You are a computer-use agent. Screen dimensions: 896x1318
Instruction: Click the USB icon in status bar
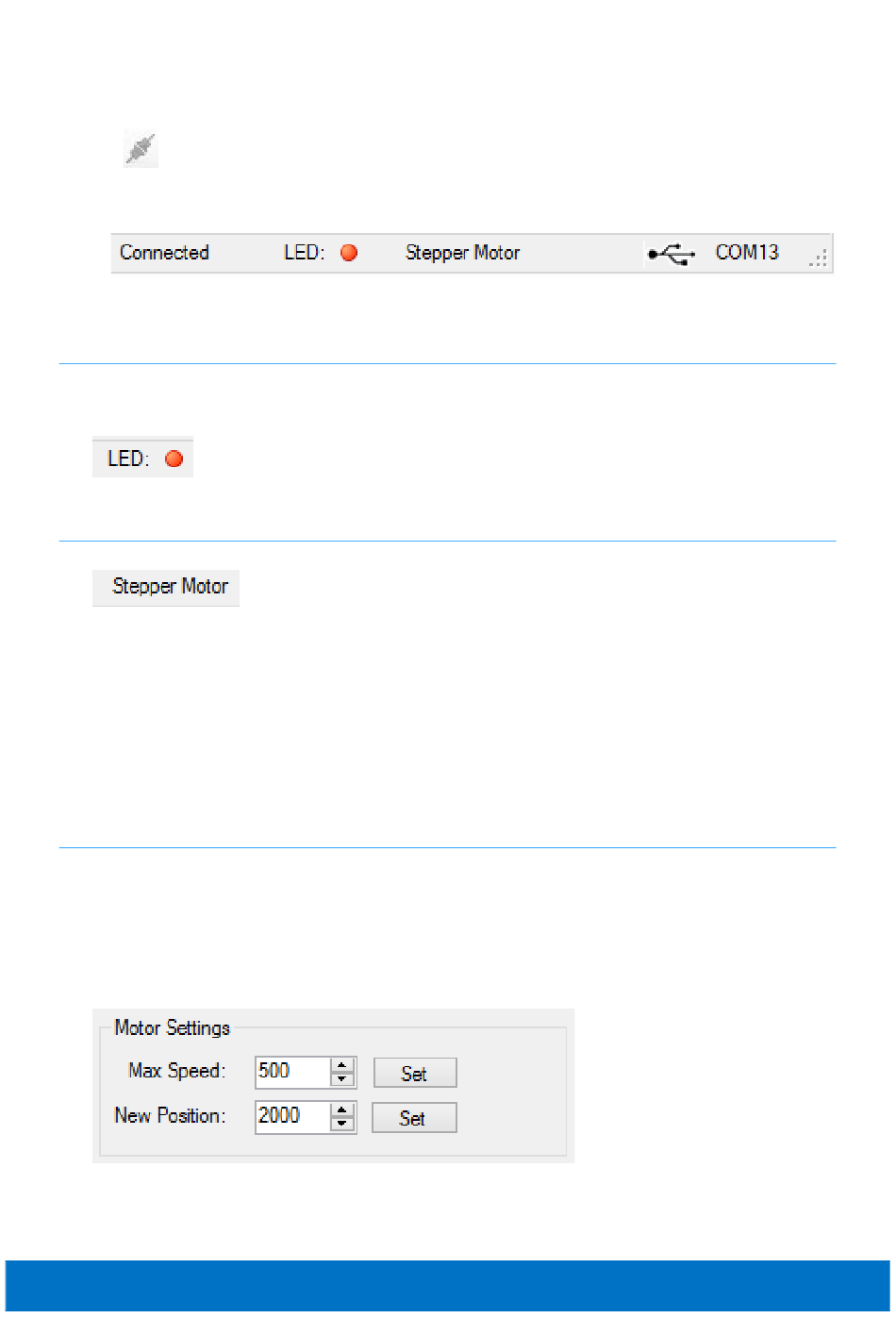tap(672, 254)
